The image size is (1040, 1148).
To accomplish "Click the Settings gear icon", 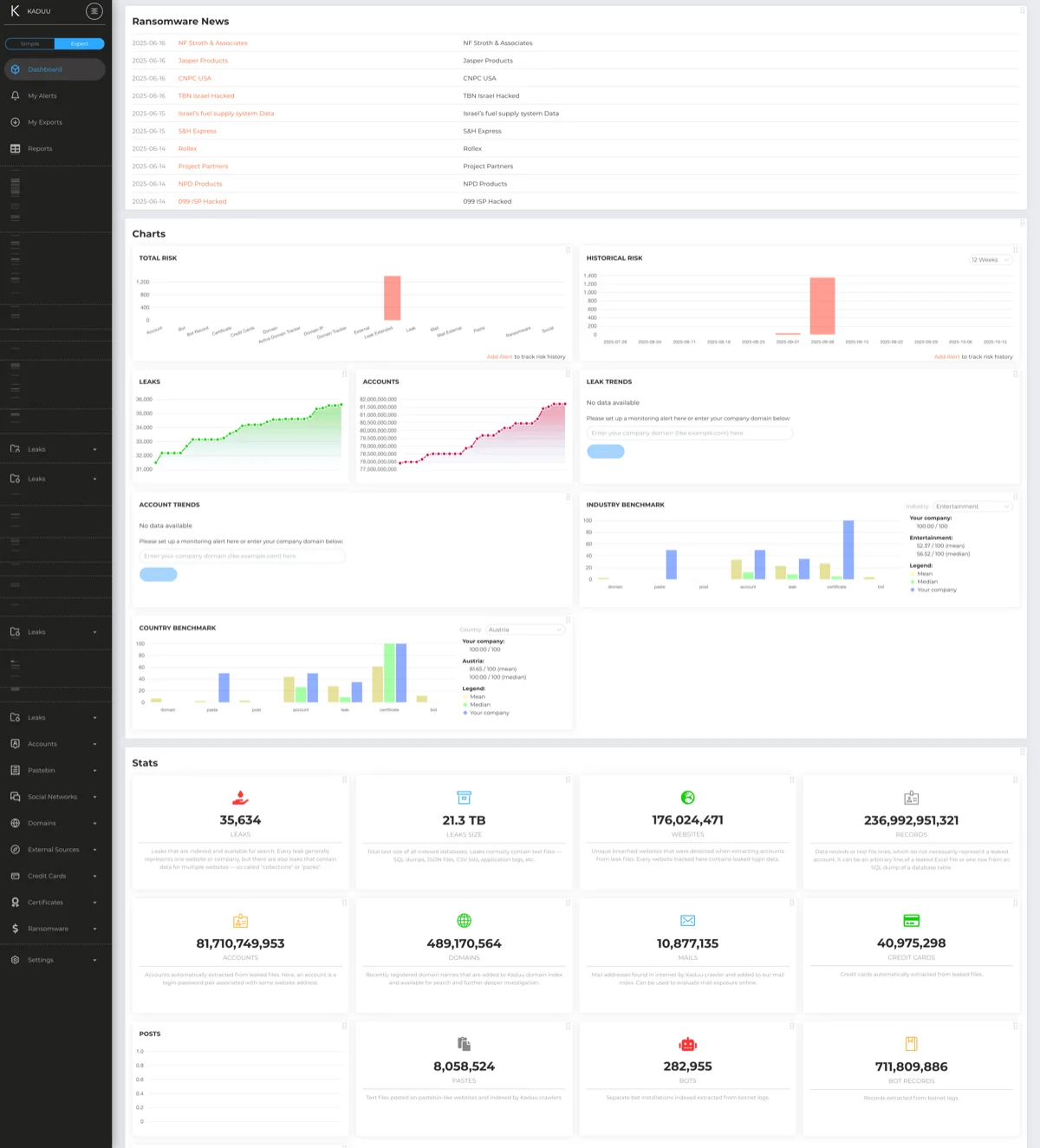I will (15, 960).
